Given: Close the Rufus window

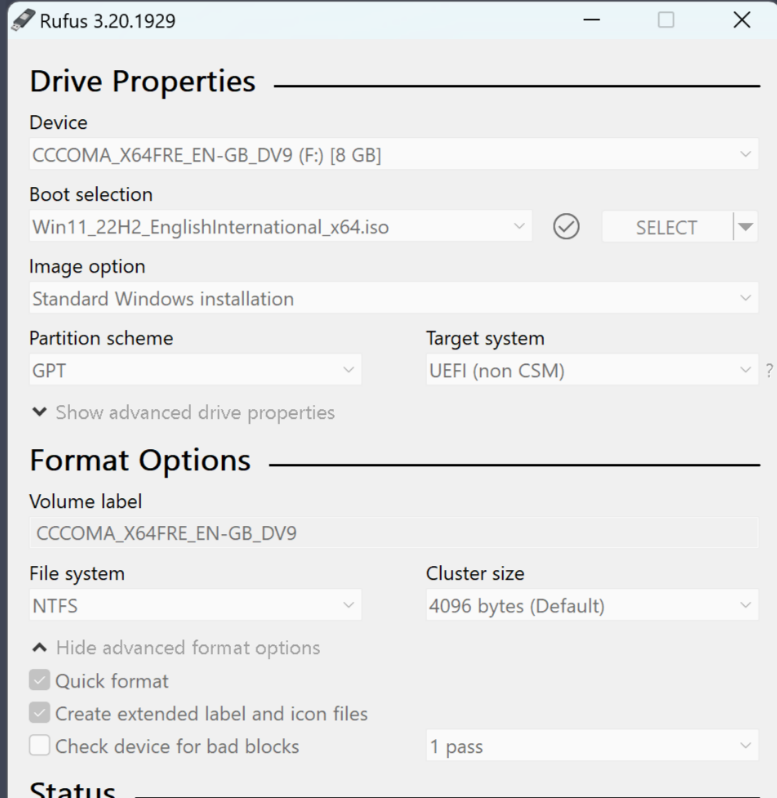Looking at the screenshot, I should tap(741, 20).
